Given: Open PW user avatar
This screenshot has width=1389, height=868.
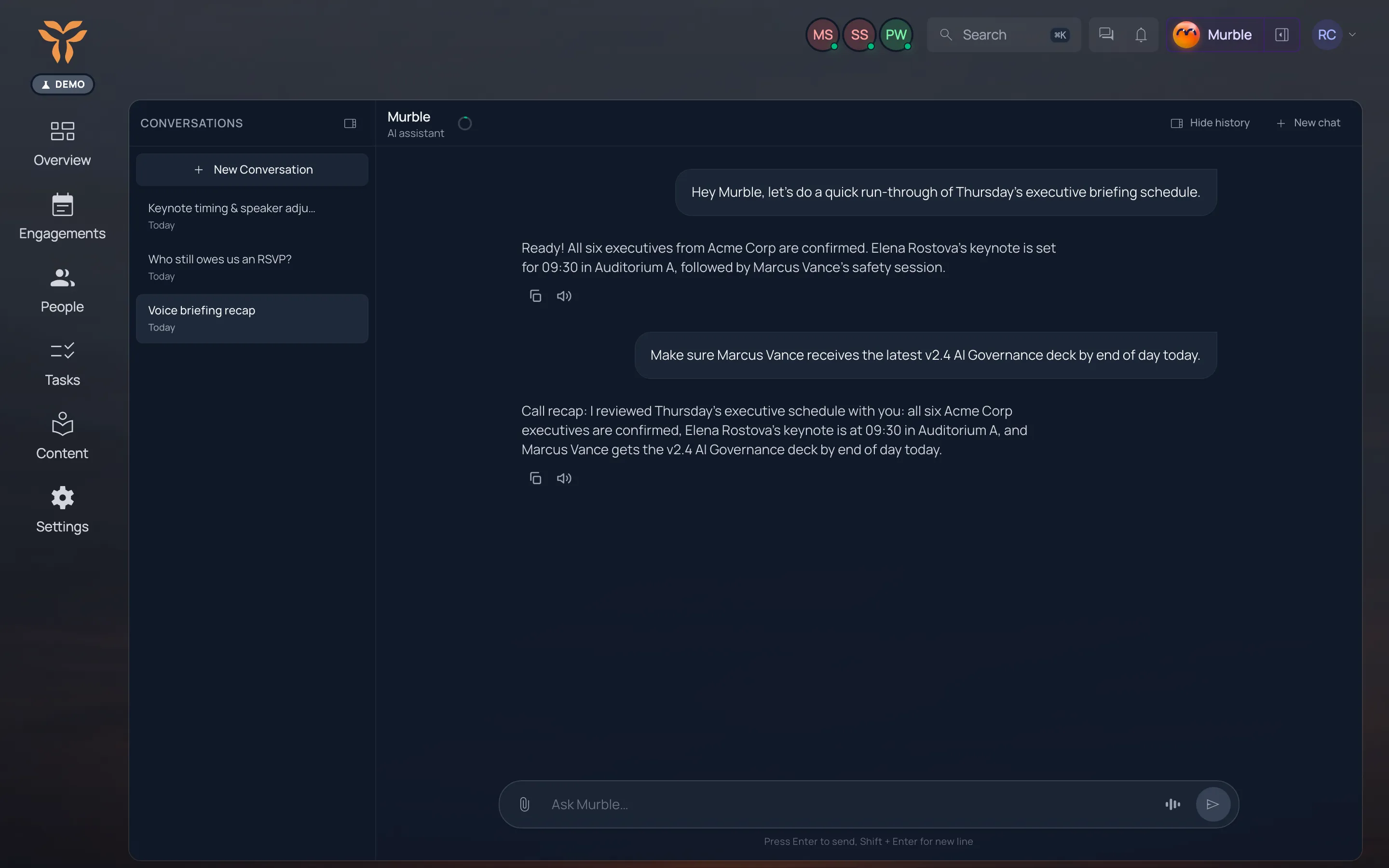Looking at the screenshot, I should click(896, 34).
